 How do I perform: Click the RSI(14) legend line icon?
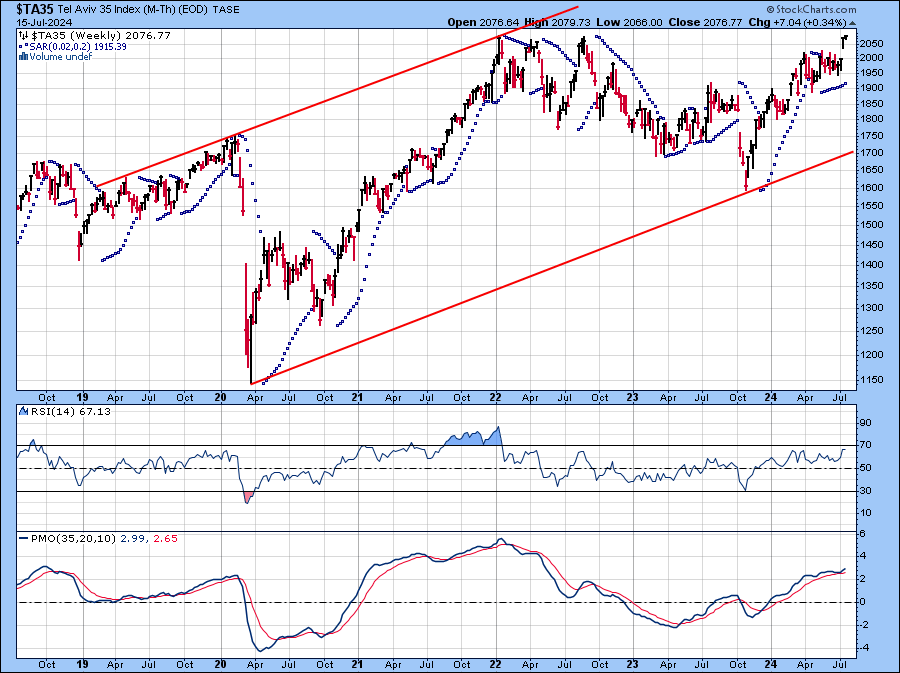coord(24,411)
